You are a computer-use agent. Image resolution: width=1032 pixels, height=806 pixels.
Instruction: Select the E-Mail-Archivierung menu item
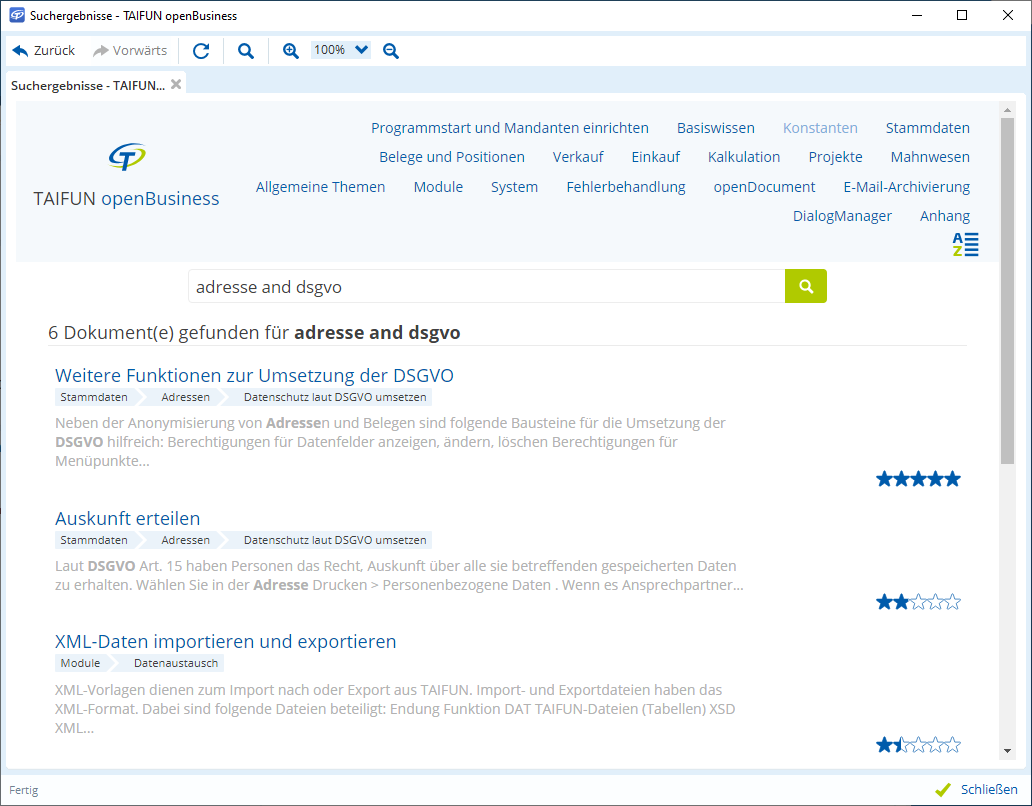point(906,187)
